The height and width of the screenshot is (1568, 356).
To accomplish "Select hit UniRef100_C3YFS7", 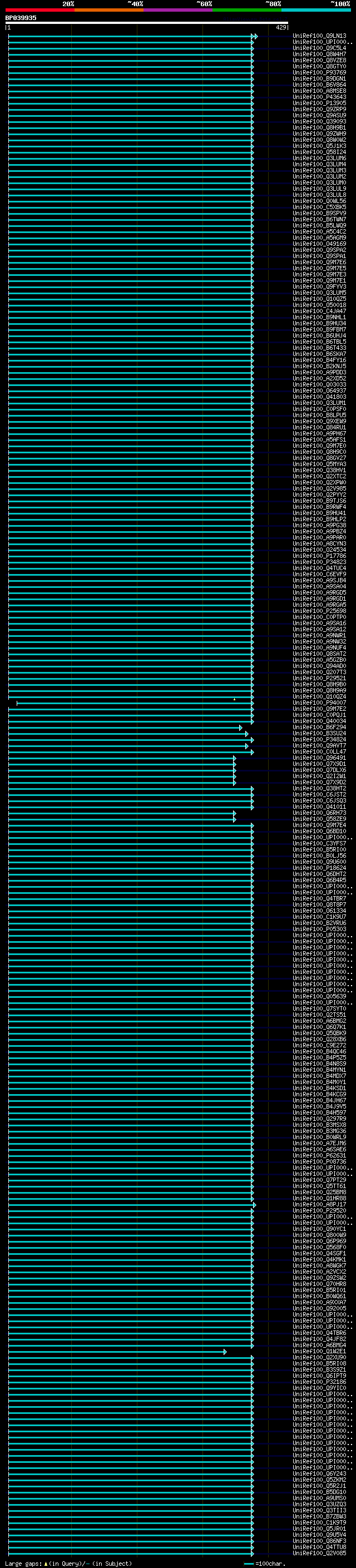I will (319, 844).
